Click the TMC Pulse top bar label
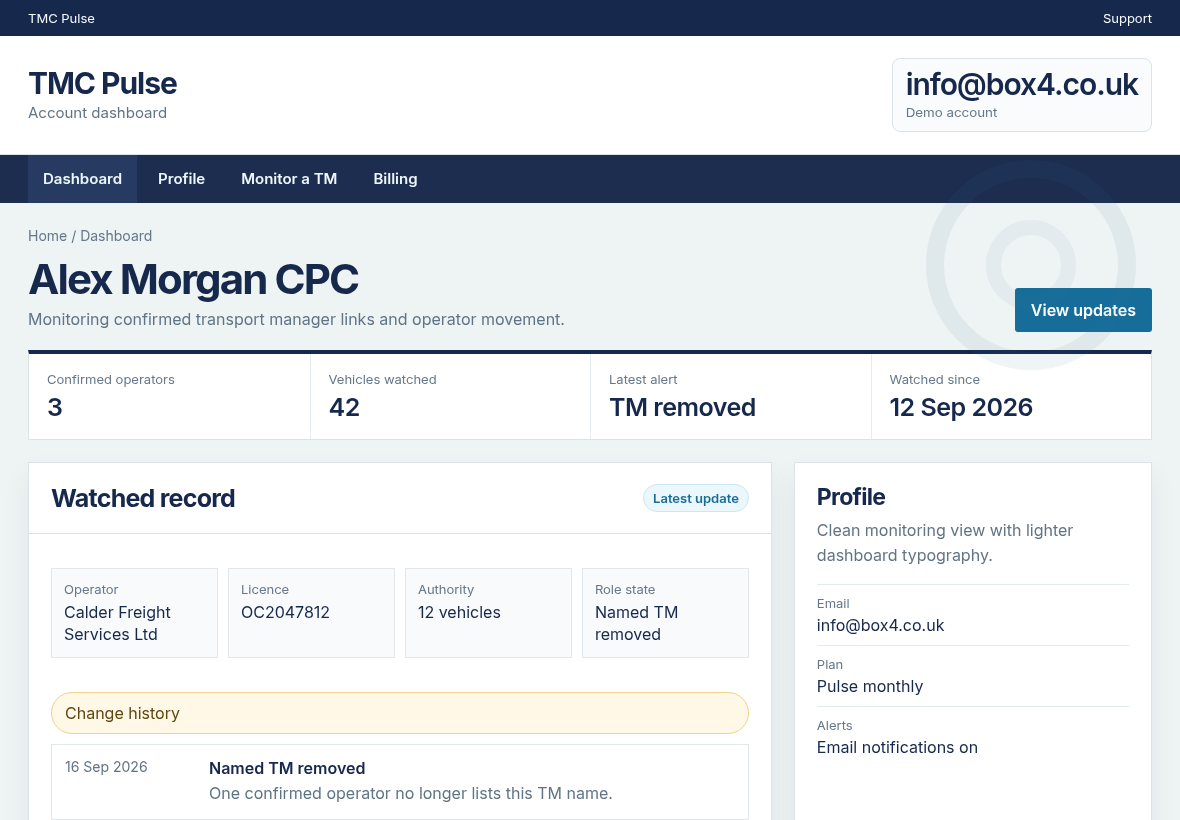 pyautogui.click(x=61, y=18)
